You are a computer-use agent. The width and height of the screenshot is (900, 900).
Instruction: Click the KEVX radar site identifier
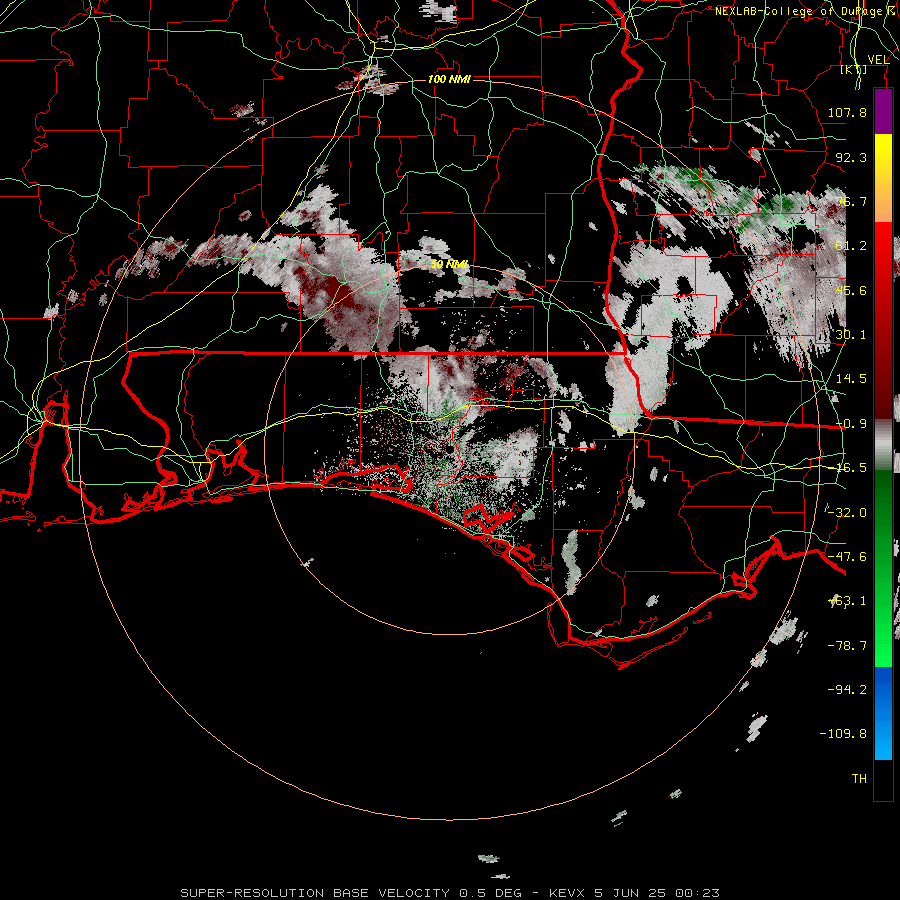point(567,893)
